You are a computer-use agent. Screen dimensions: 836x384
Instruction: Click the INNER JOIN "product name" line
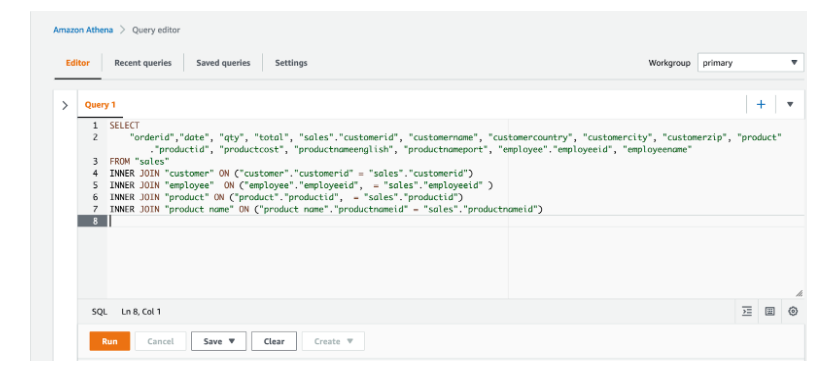[x=326, y=210]
